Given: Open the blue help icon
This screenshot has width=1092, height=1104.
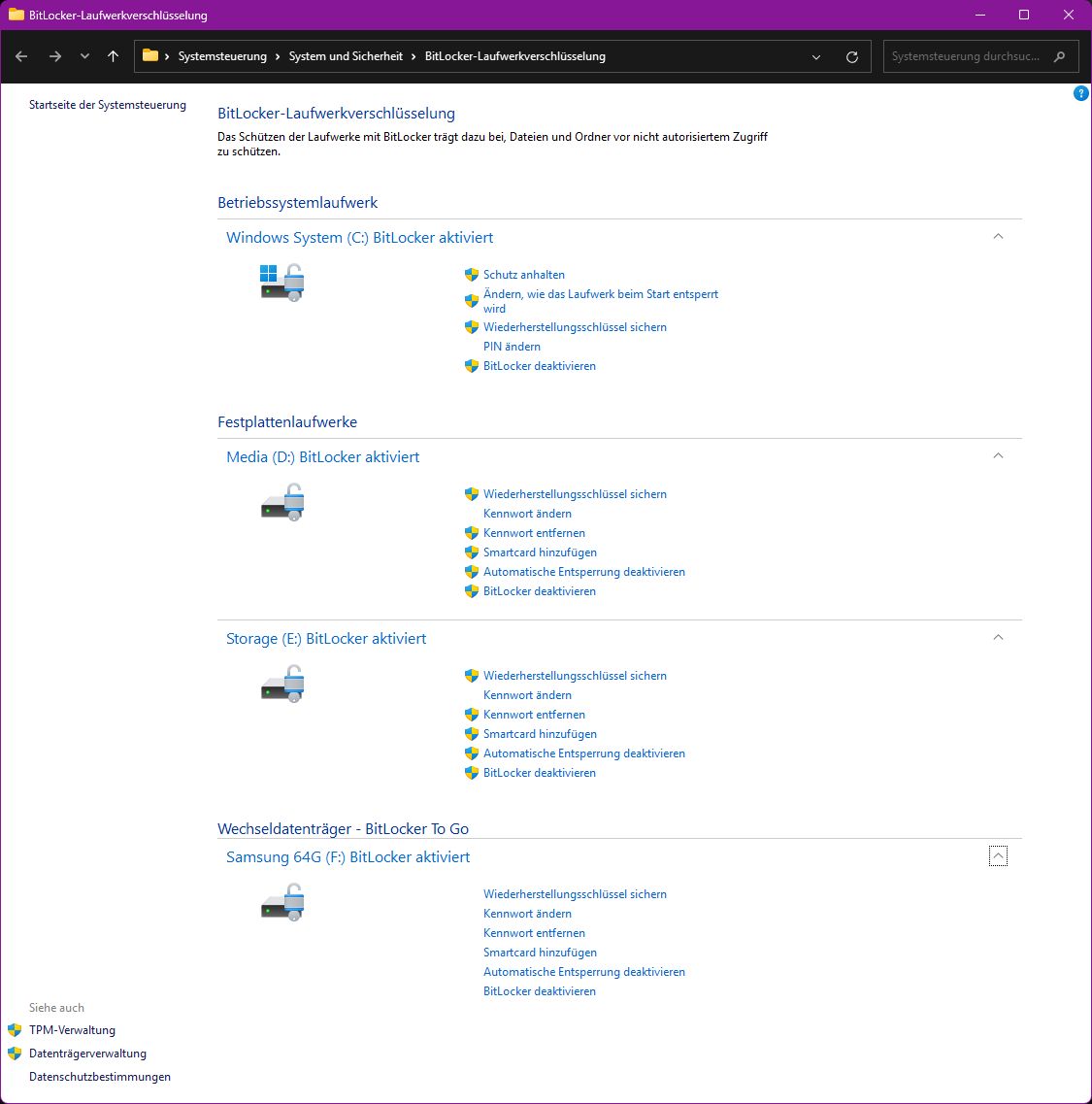Looking at the screenshot, I should (x=1080, y=93).
